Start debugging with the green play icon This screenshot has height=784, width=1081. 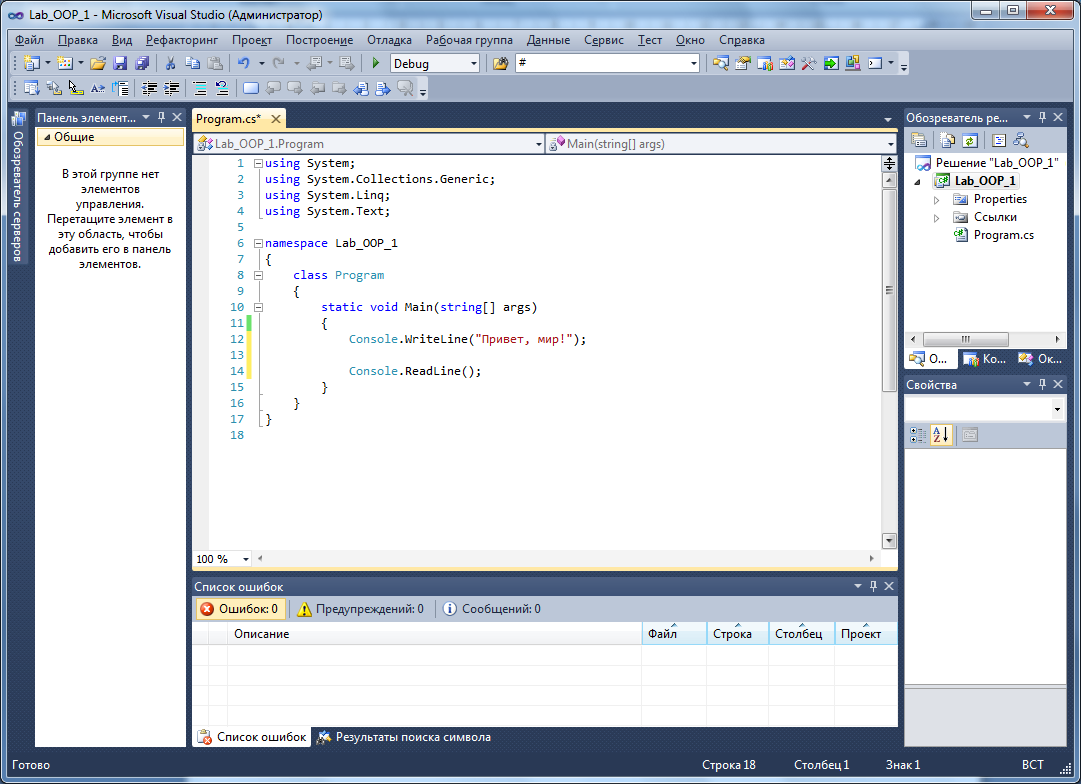pyautogui.click(x=376, y=63)
